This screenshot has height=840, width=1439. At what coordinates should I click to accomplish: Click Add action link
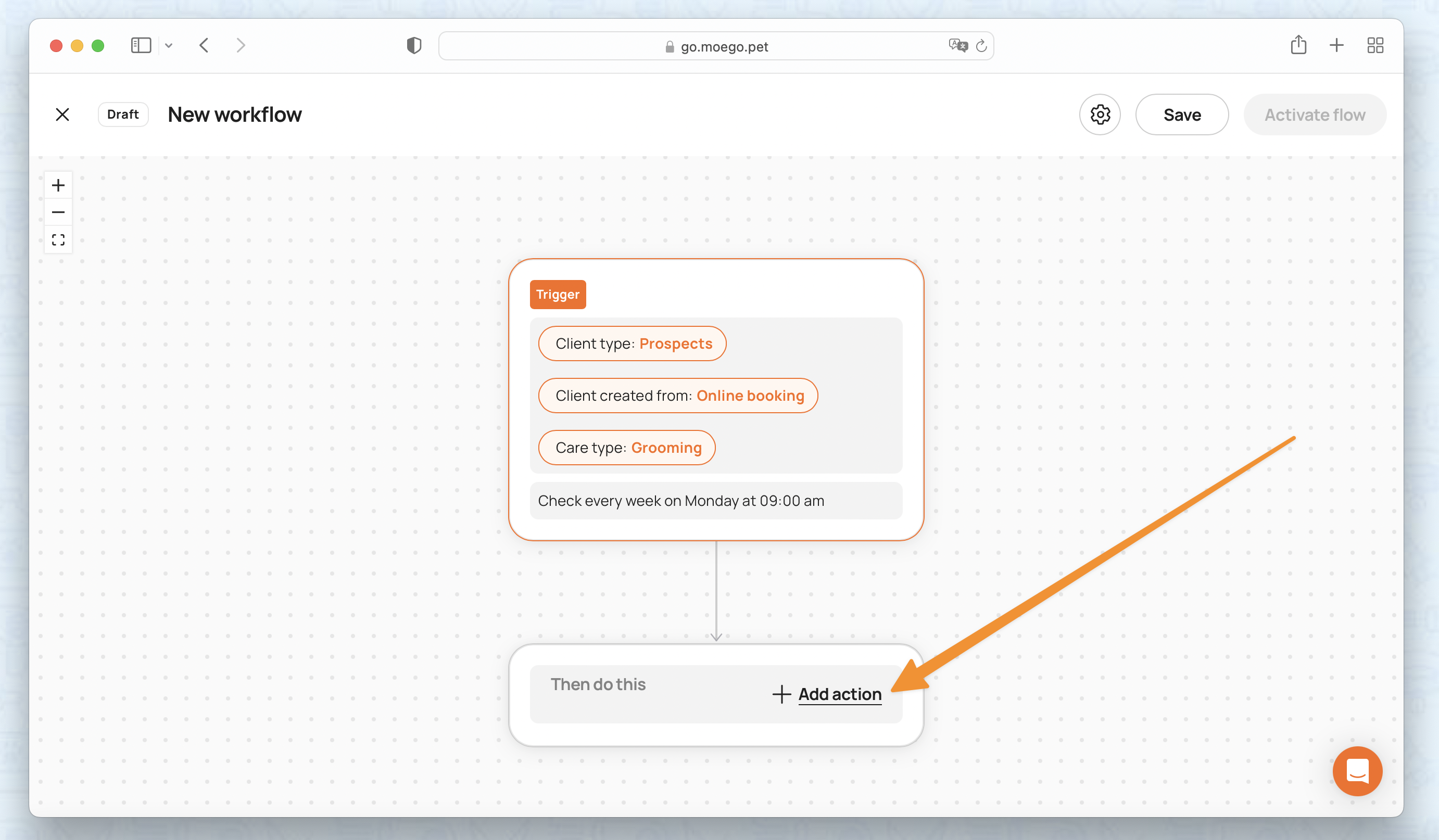839,694
